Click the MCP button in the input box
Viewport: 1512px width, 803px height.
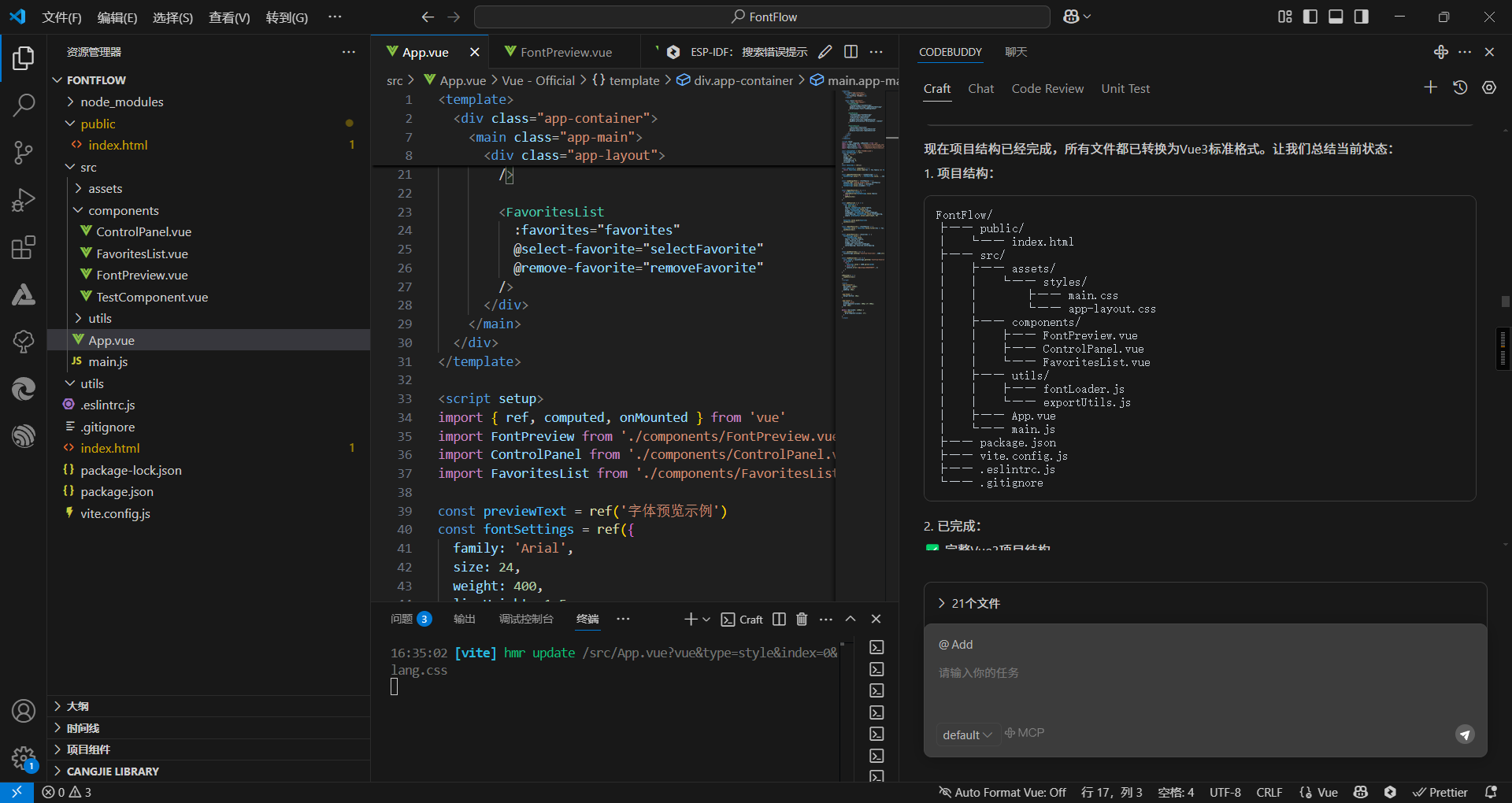1025,733
